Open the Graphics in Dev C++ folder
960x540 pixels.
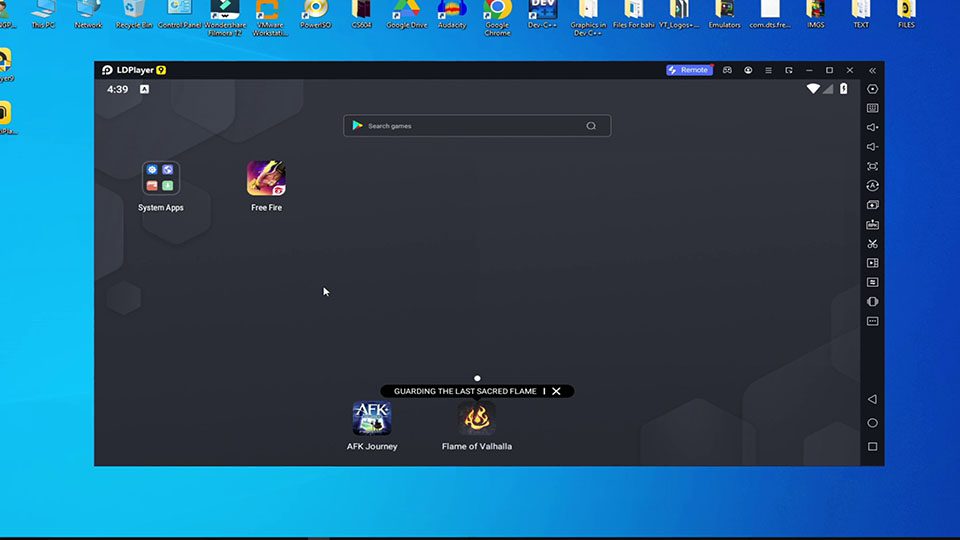[x=588, y=16]
